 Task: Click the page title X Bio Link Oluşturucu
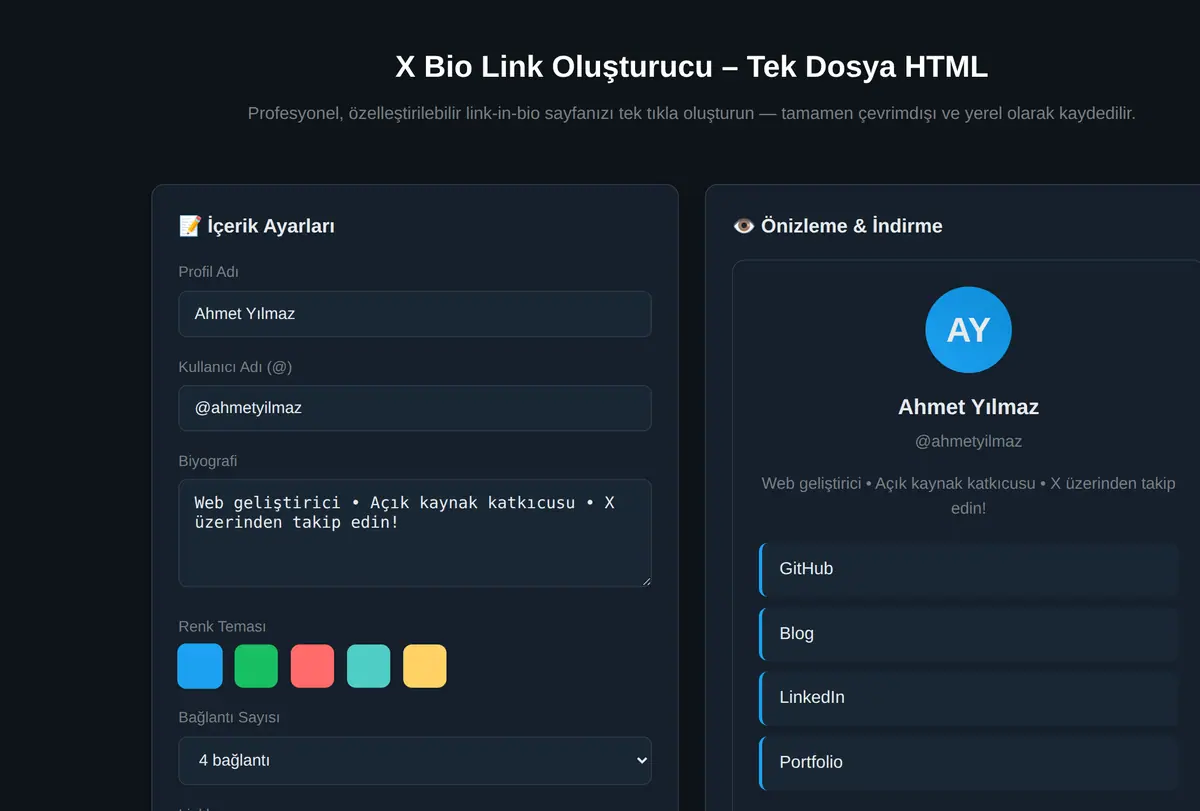pos(692,67)
